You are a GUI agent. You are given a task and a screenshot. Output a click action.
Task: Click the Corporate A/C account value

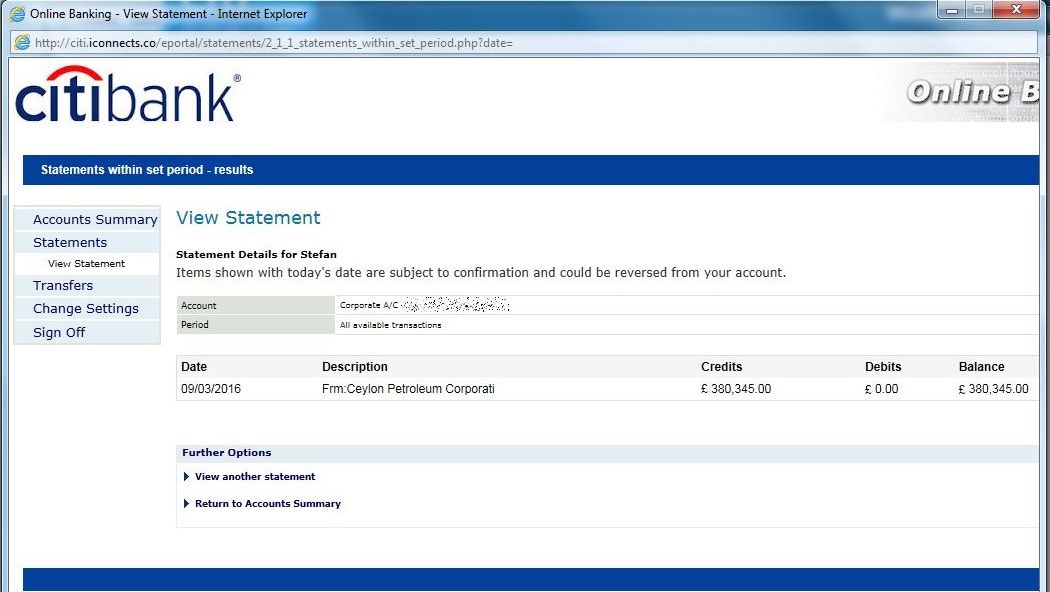pos(424,305)
